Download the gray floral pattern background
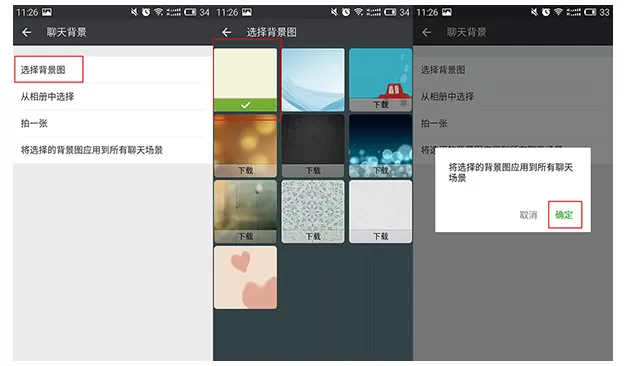This screenshot has width=624, height=366. coord(313,236)
